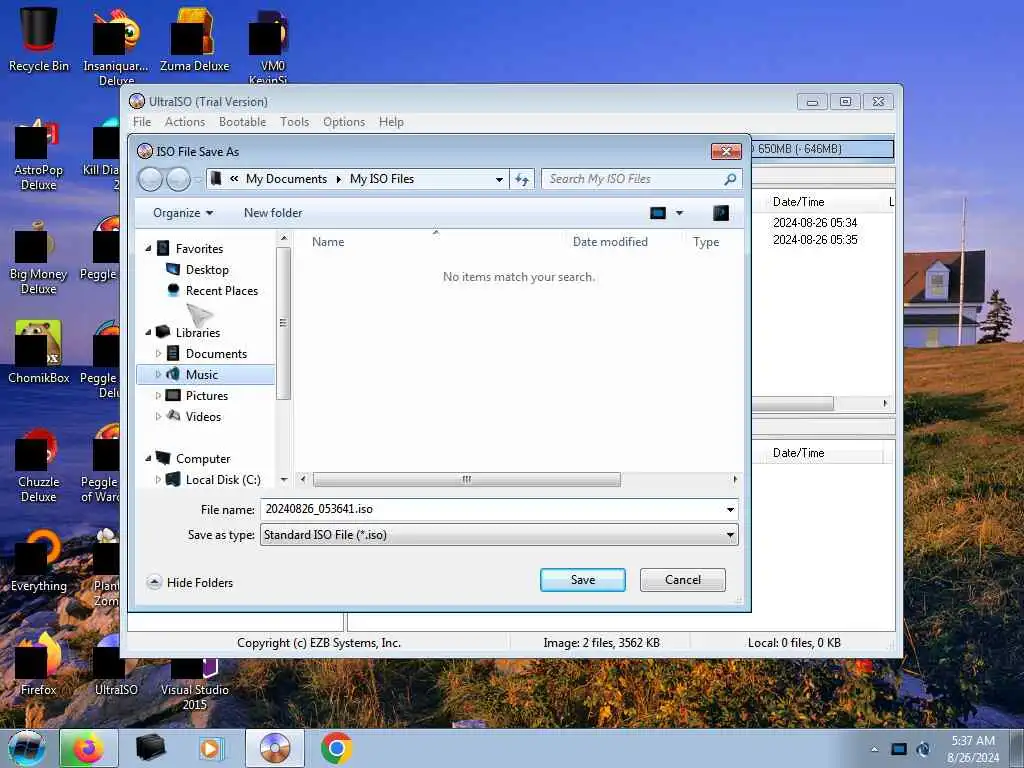Click the forward navigation arrow in Save dialog
This screenshot has width=1024, height=768.
[x=178, y=179]
